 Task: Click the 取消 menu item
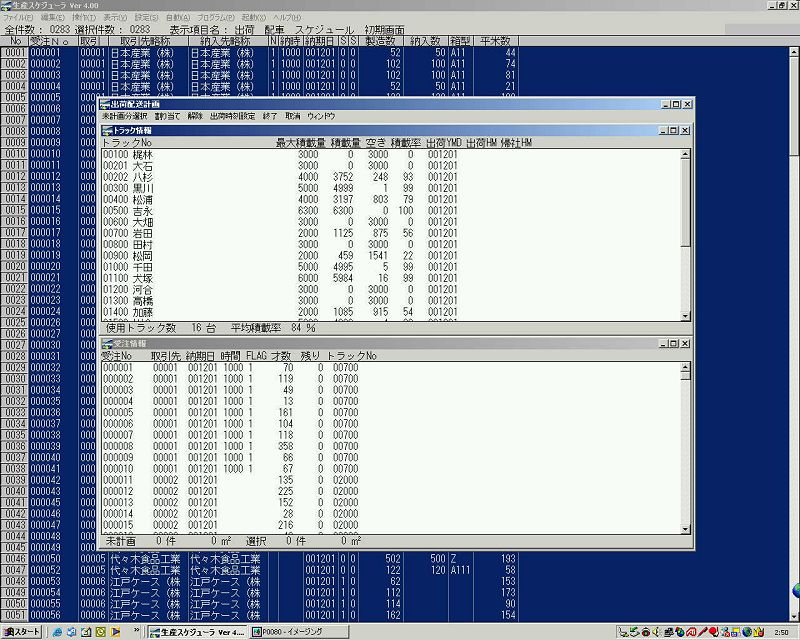[x=292, y=116]
